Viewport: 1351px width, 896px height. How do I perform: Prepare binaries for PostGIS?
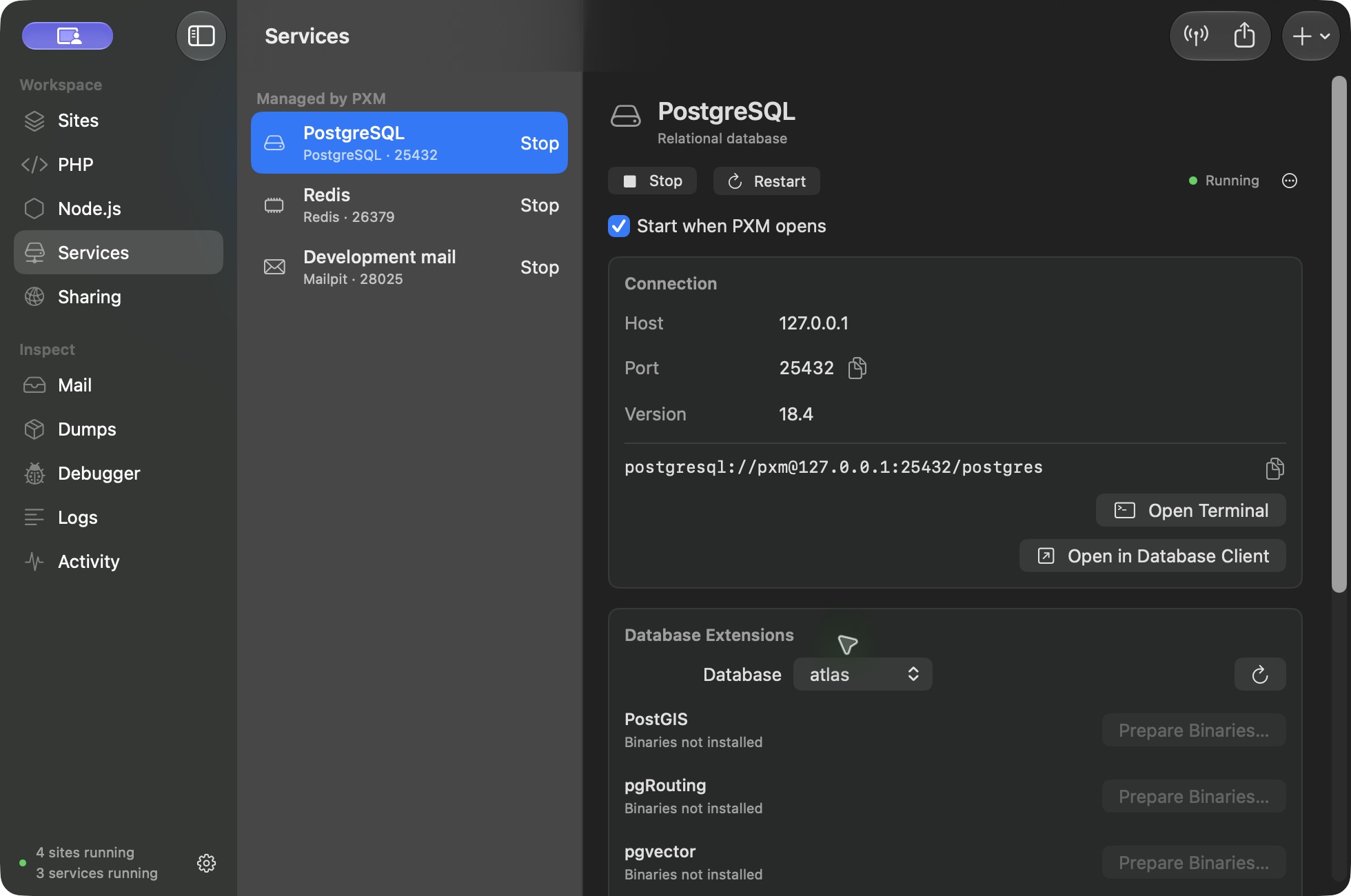[x=1193, y=730]
